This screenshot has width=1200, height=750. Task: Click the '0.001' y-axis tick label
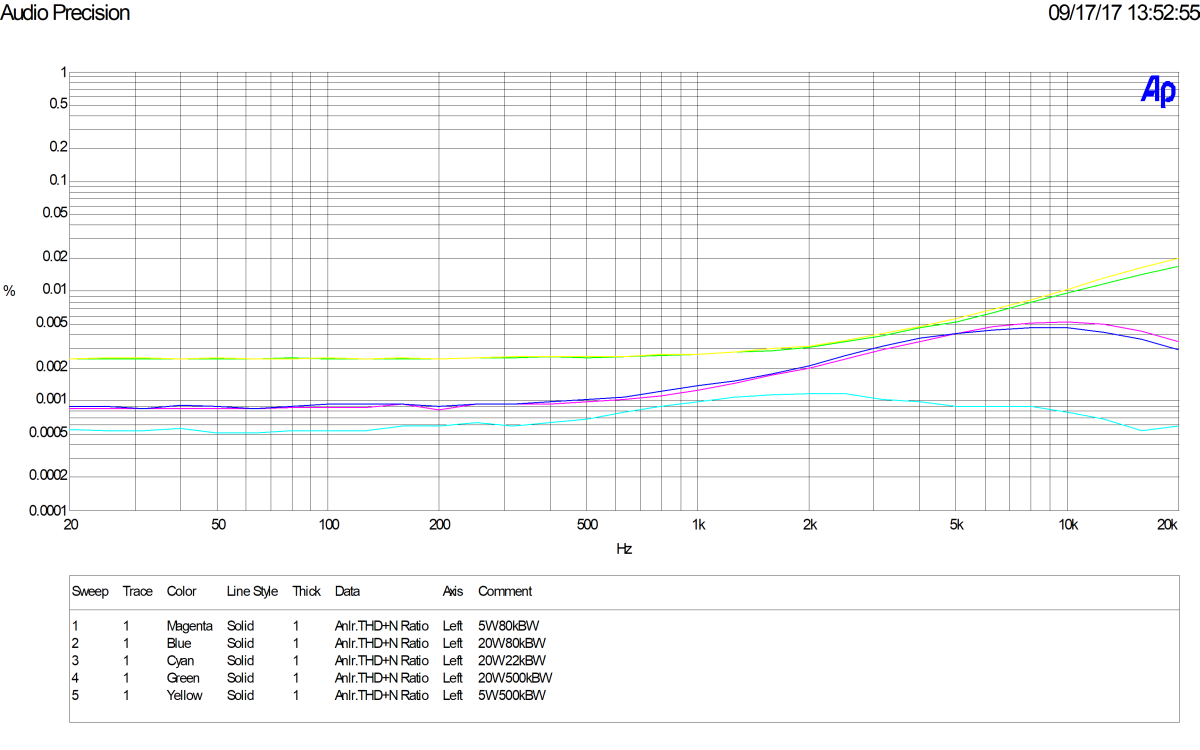[50, 399]
